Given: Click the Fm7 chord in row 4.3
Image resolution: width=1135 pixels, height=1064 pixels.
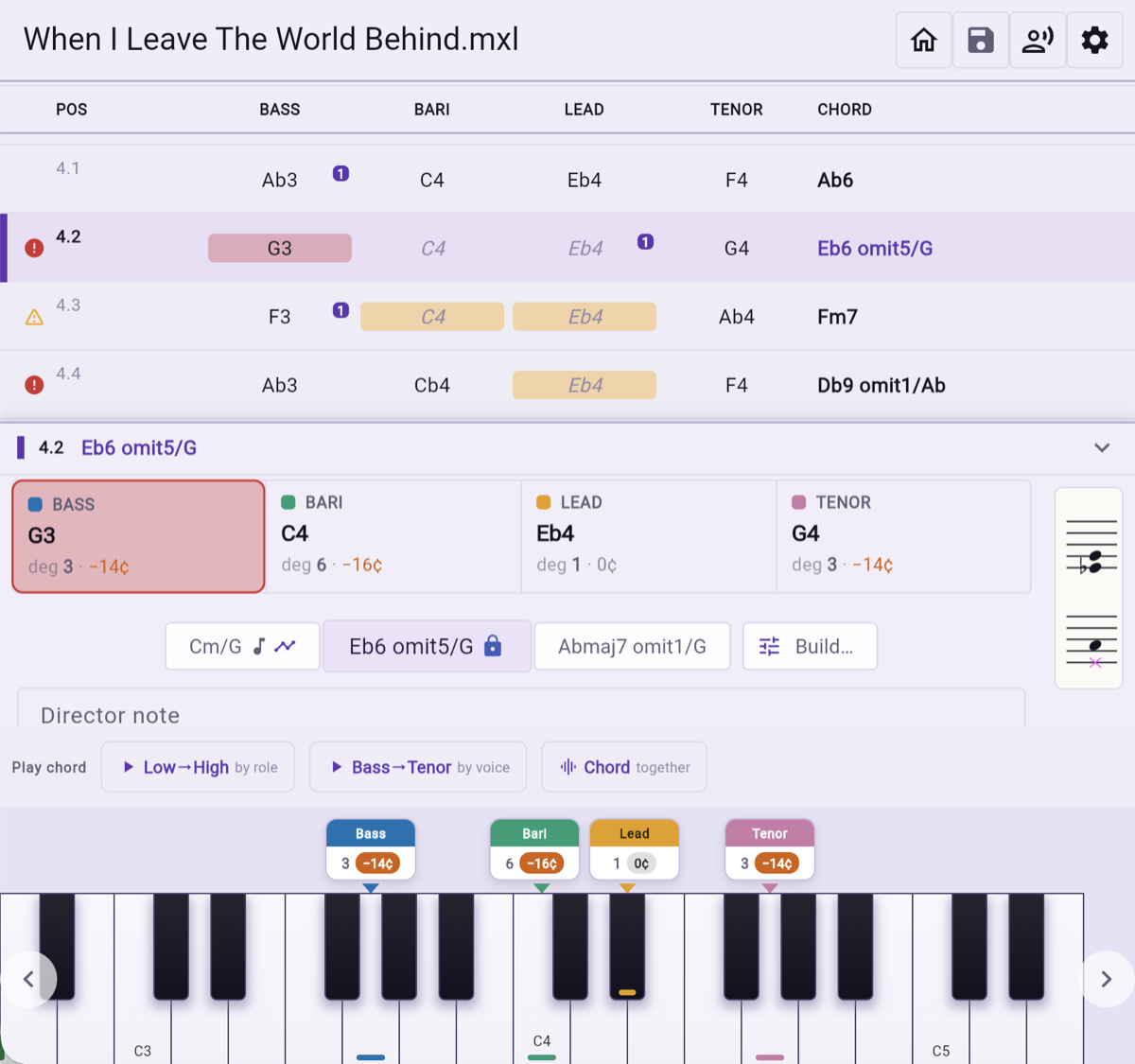Looking at the screenshot, I should [x=837, y=317].
